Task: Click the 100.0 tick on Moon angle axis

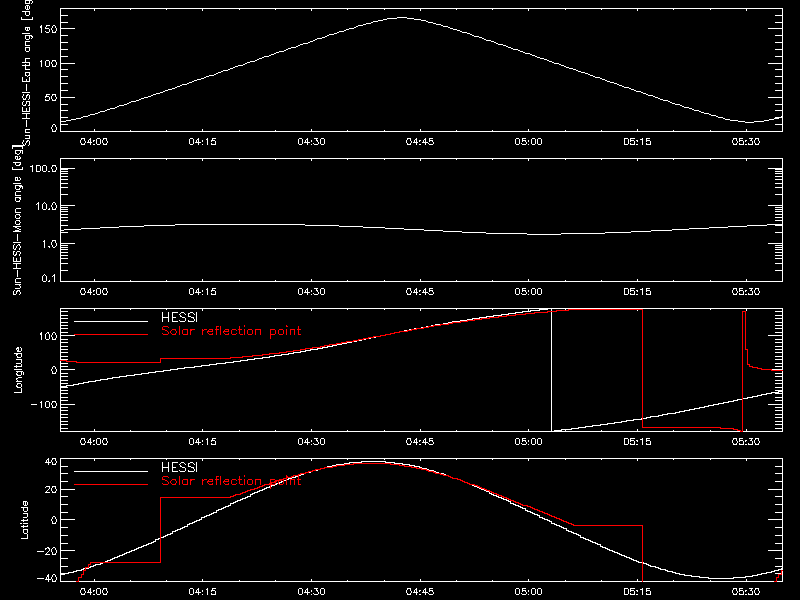Action: tap(43, 169)
